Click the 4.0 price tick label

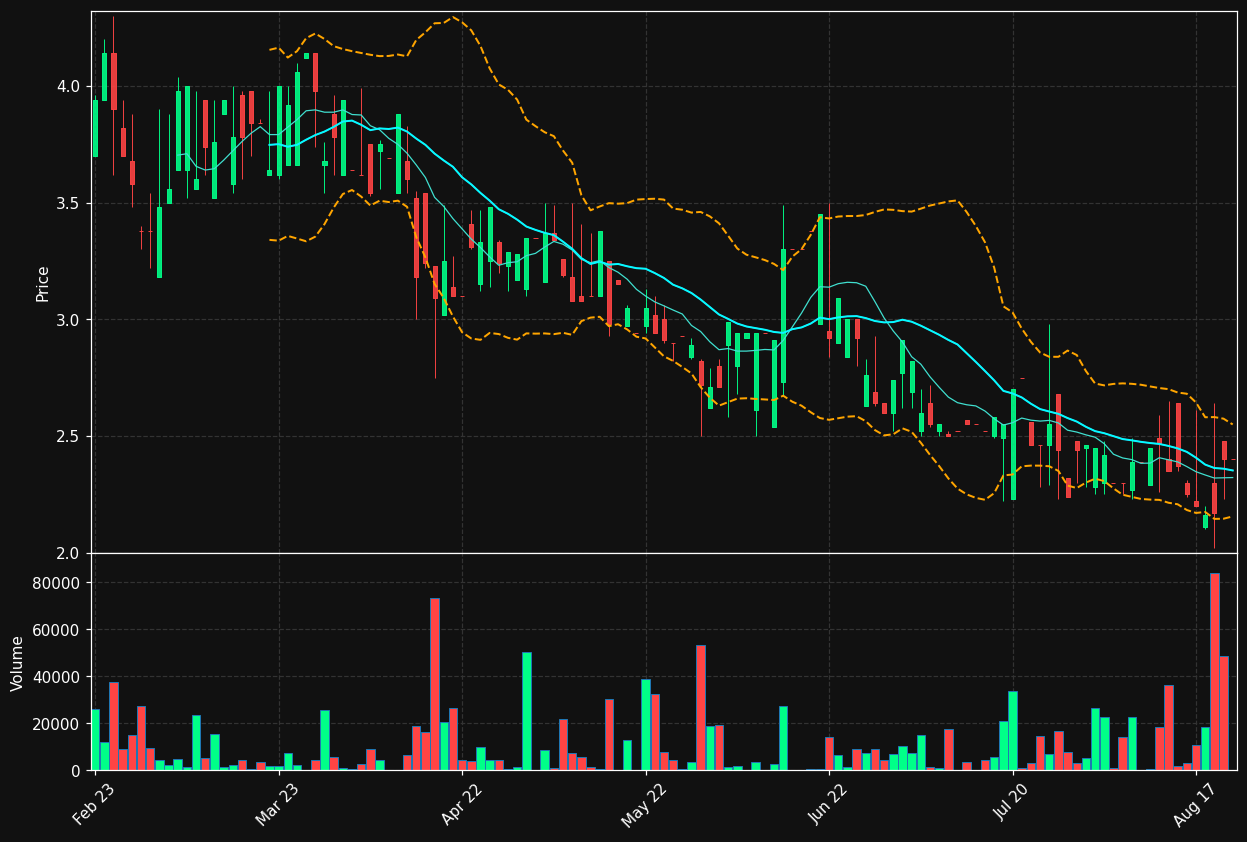pyautogui.click(x=68, y=87)
